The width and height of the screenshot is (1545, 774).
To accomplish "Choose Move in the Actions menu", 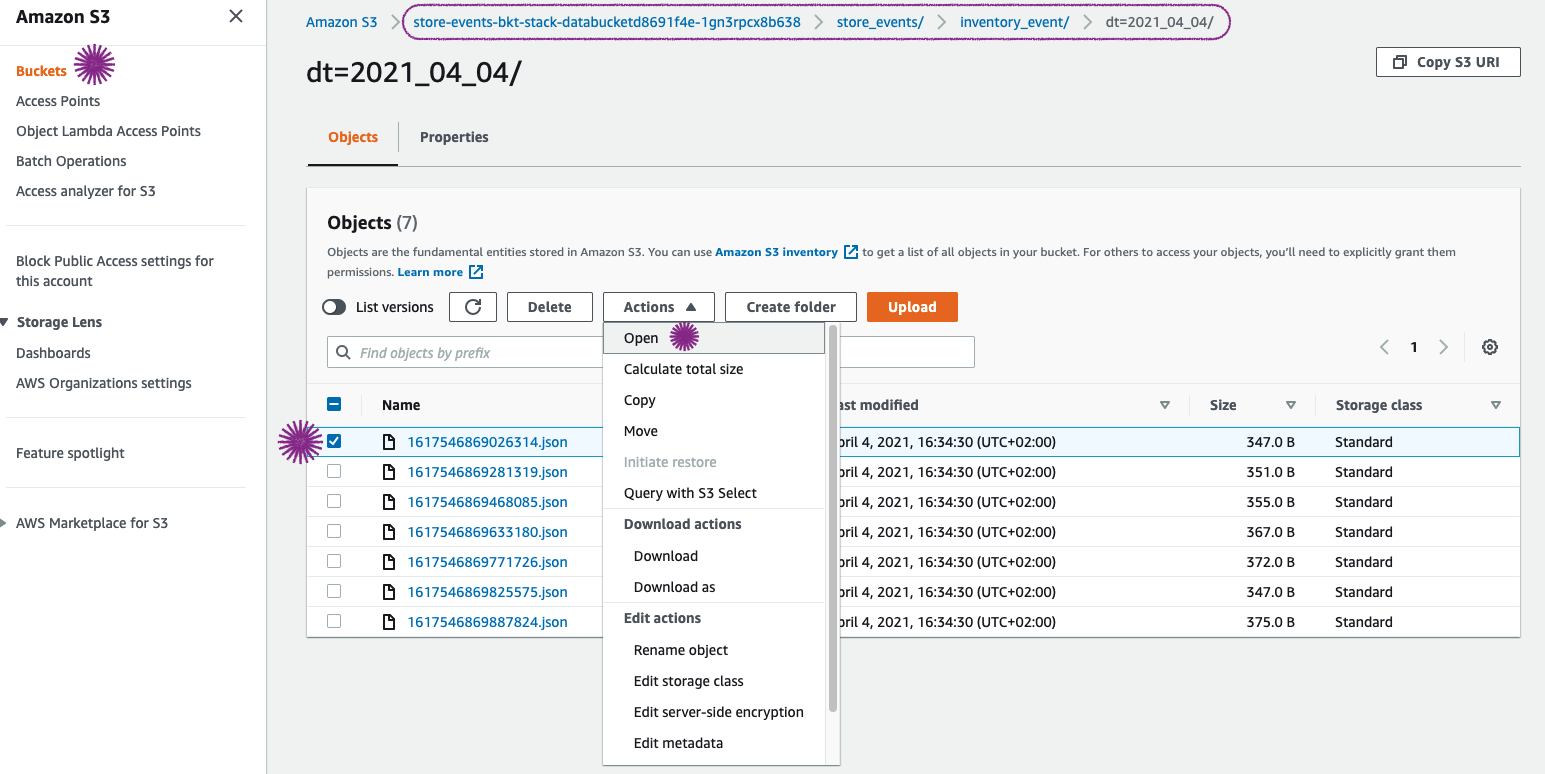I will [x=714, y=431].
